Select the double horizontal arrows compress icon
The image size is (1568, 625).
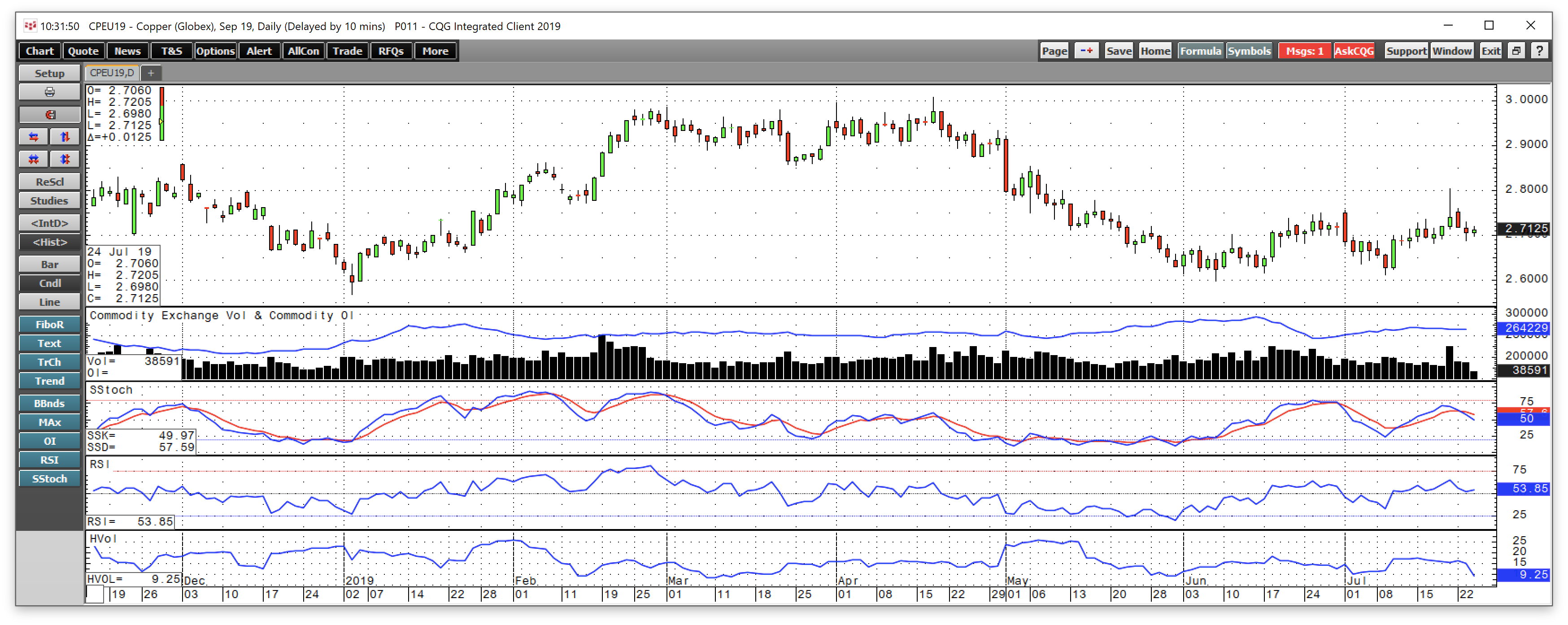click(33, 159)
